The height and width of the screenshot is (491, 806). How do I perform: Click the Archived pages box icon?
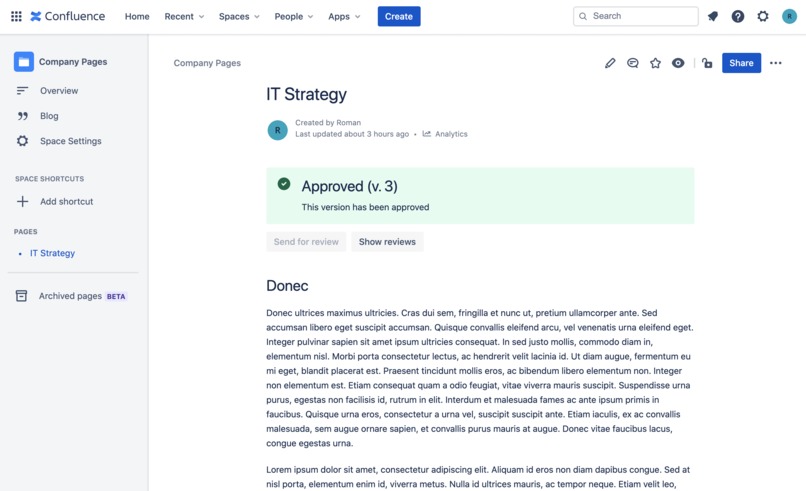click(21, 296)
